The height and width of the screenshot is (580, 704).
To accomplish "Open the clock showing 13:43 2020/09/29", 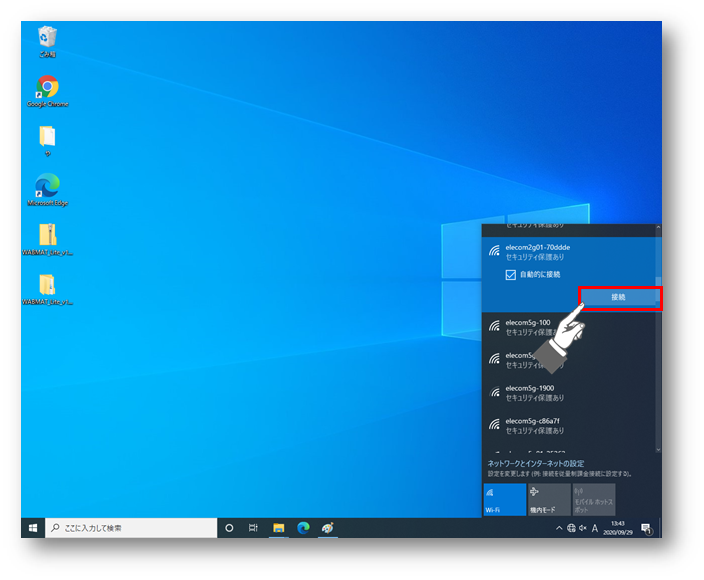I will 618,528.
